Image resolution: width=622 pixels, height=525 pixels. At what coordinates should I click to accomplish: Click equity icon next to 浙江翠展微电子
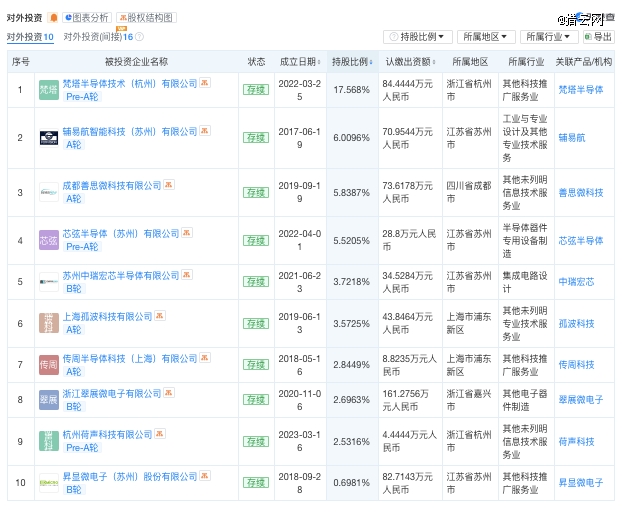[169, 392]
